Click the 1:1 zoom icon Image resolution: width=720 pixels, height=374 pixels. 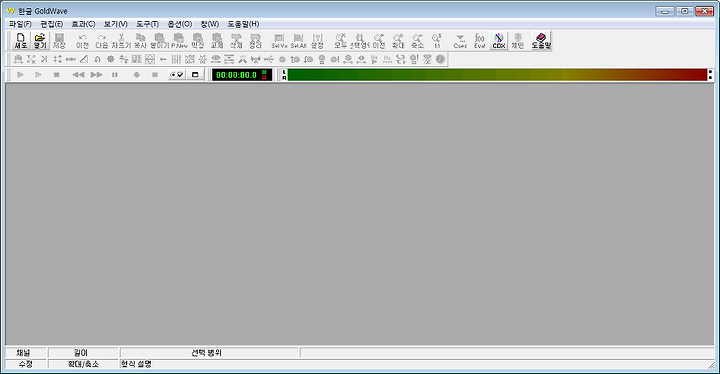coord(437,41)
